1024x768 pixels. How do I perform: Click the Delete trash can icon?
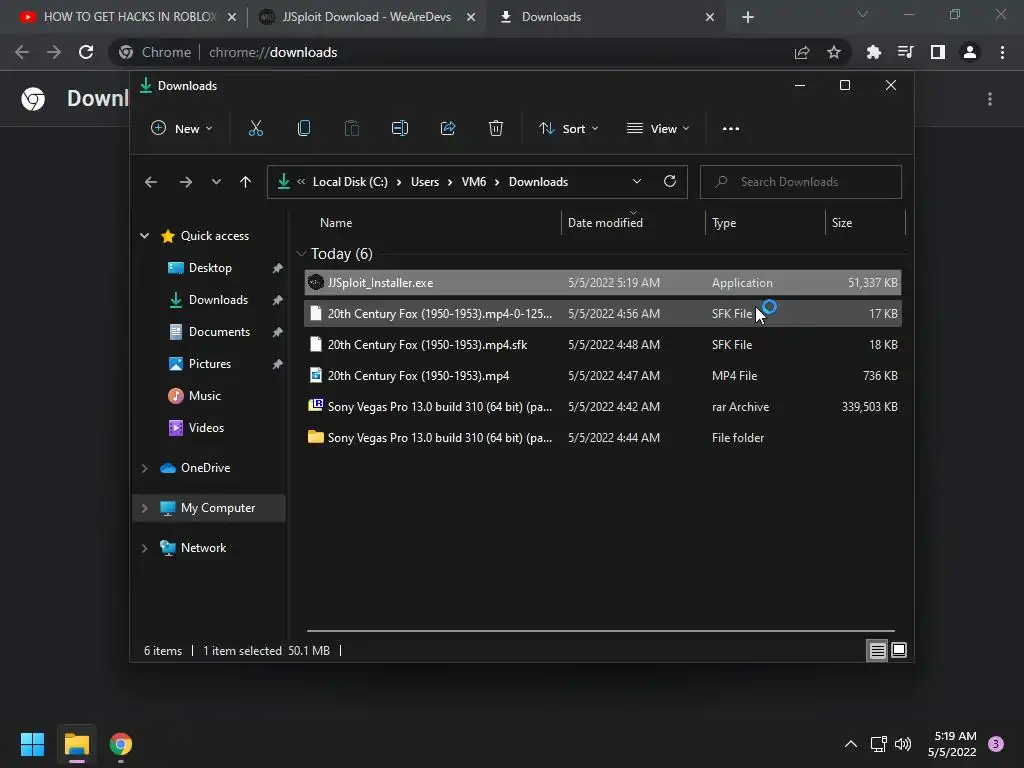point(496,129)
